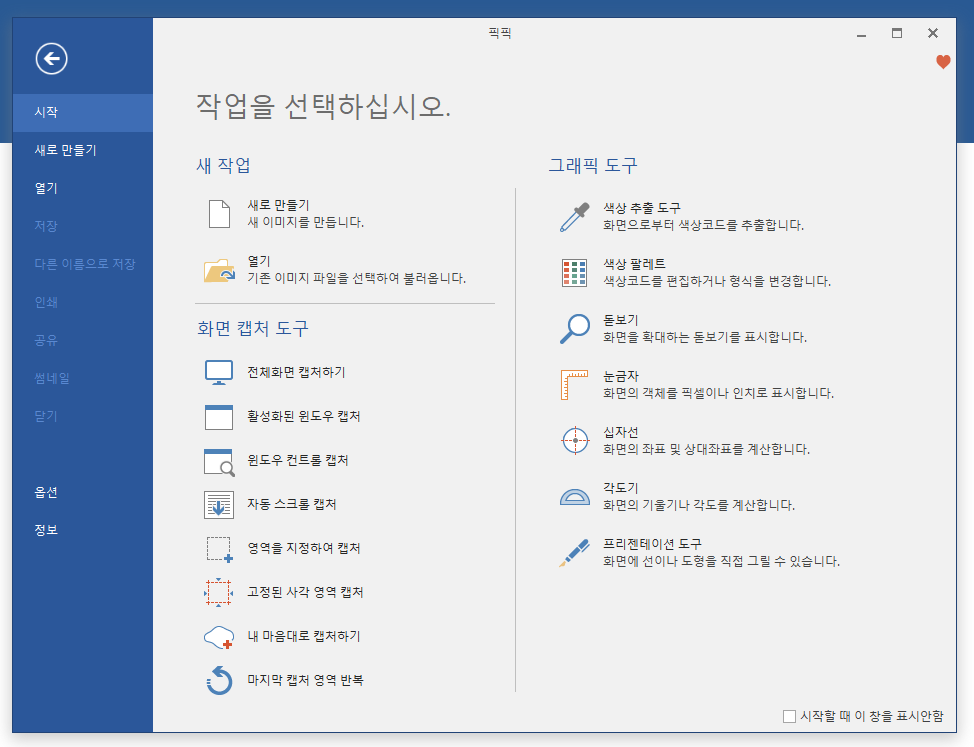Click the folder icon next to 열기
The image size is (974, 747).
coord(219,270)
